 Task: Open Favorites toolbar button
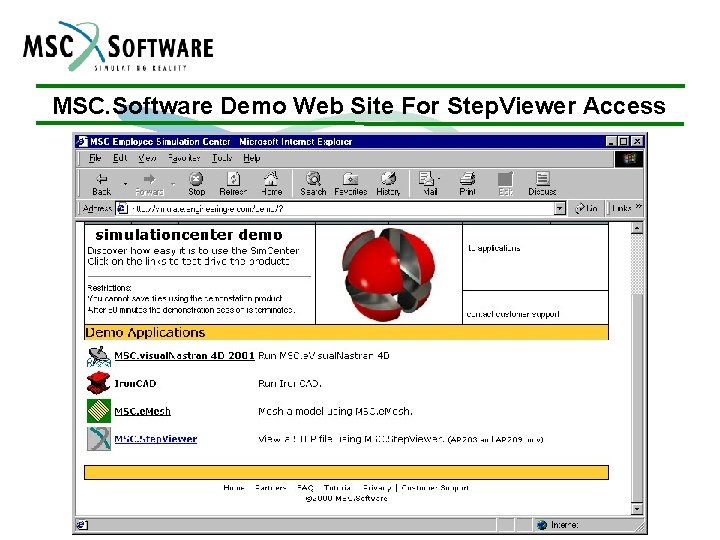tap(351, 184)
